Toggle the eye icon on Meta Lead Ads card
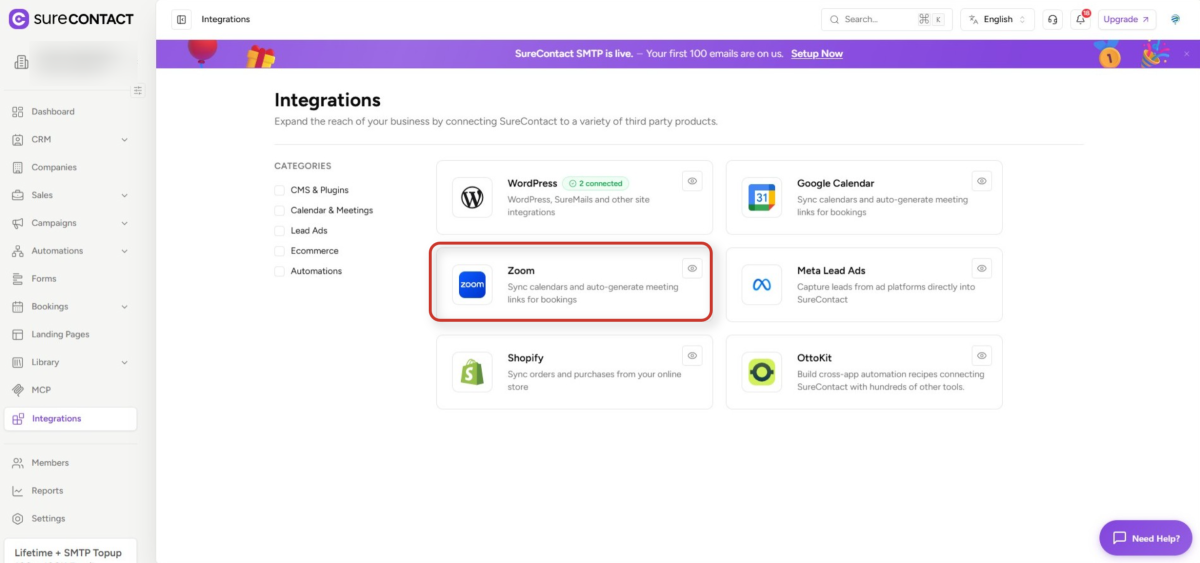The image size is (1200, 563). point(982,268)
